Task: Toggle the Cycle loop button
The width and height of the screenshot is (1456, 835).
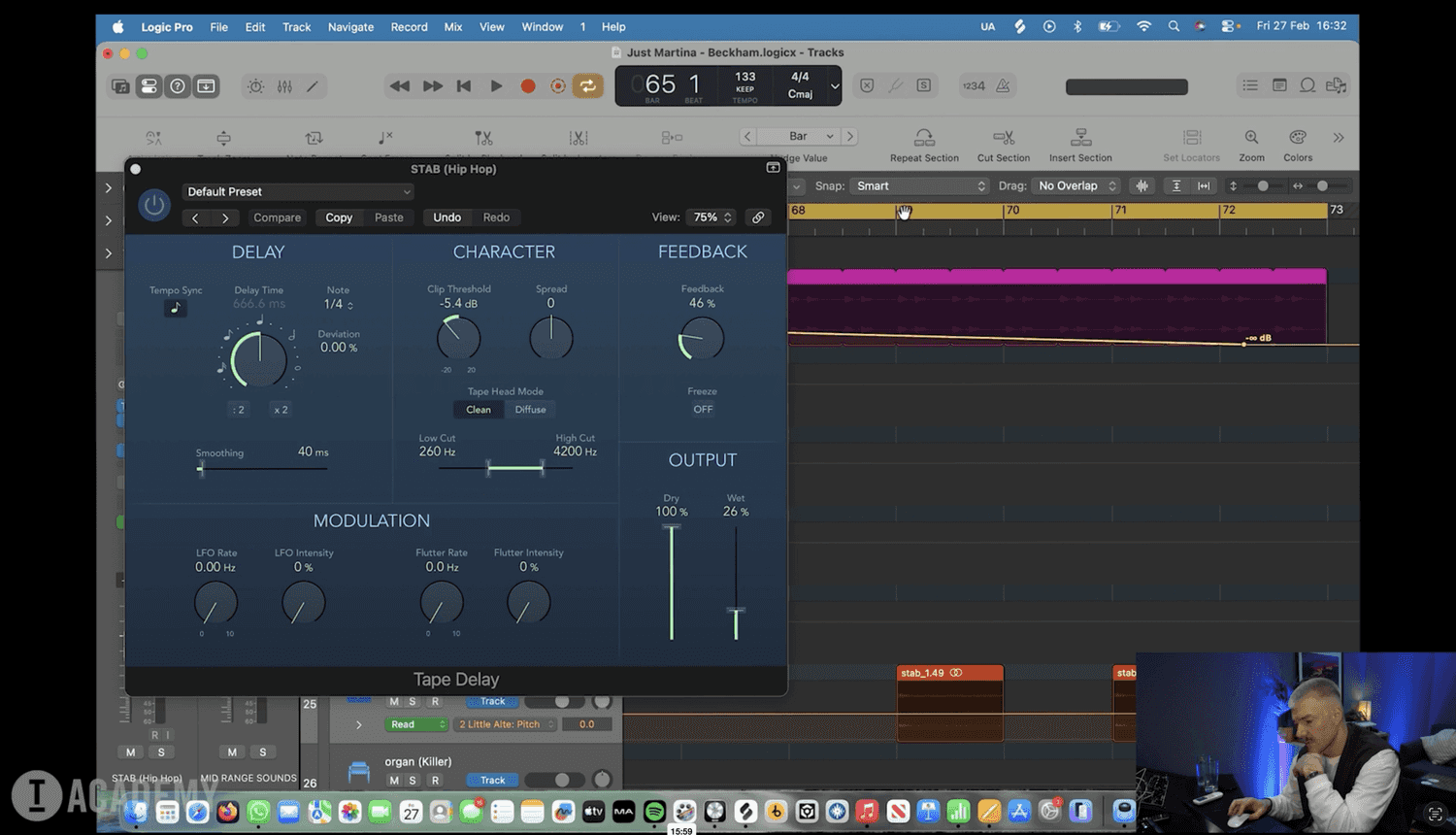Action: coord(588,86)
